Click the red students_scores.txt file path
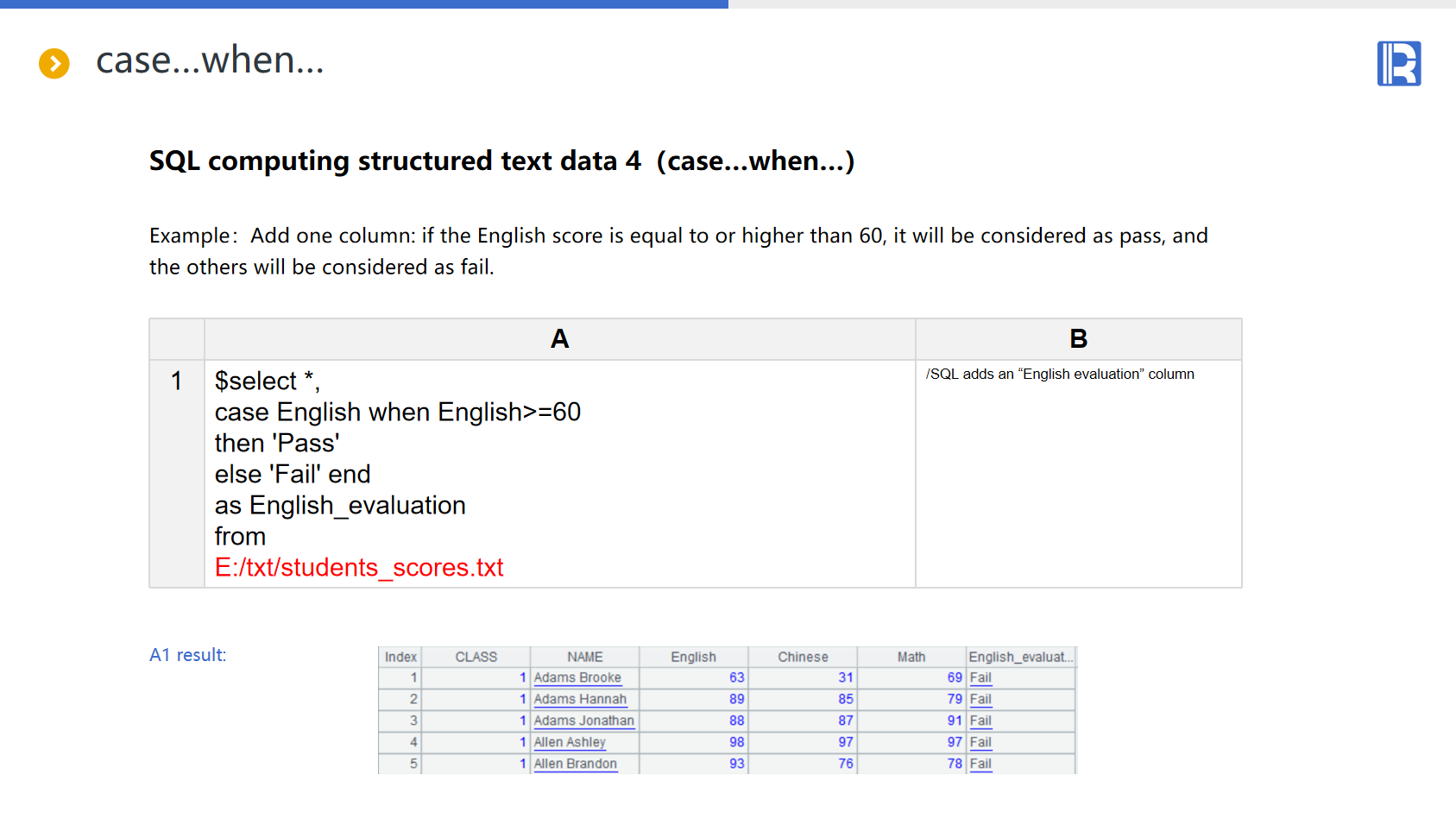 point(359,568)
